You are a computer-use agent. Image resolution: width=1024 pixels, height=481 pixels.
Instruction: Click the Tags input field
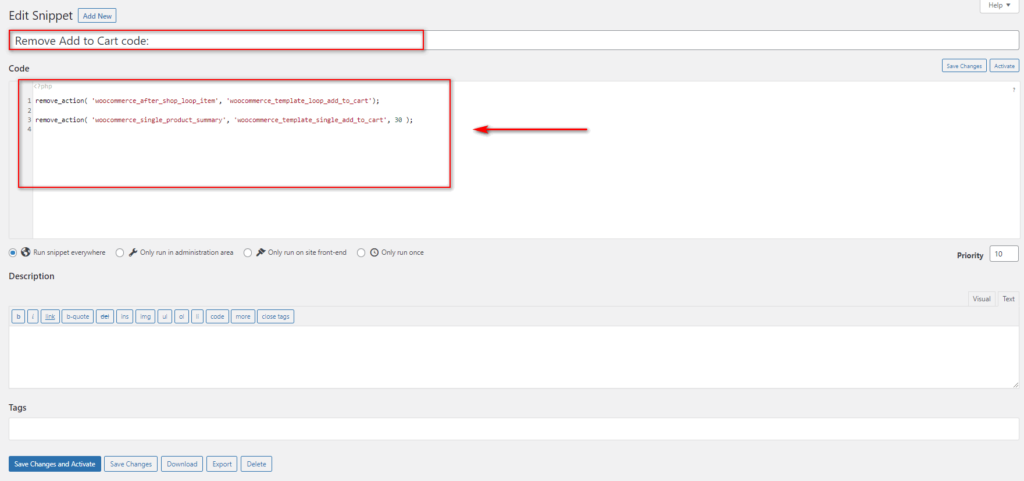(x=513, y=429)
